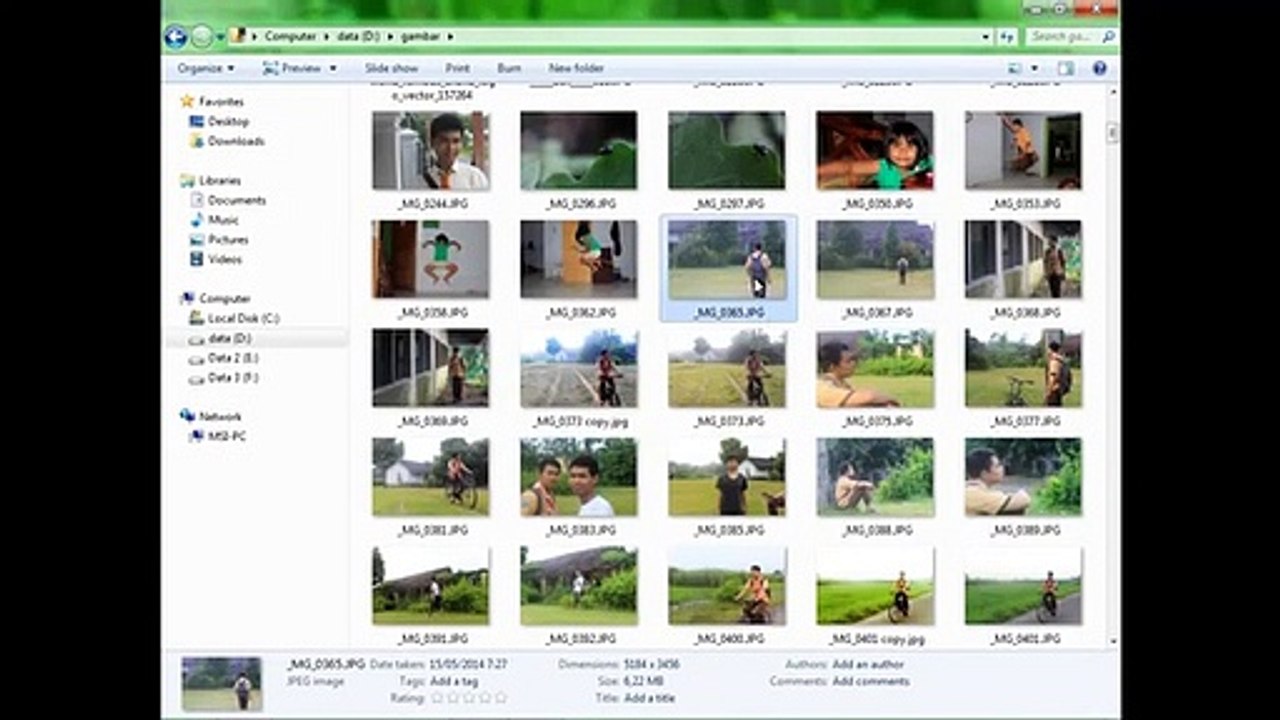This screenshot has height=720, width=1280.
Task: Open the Pictures library
Action: click(x=219, y=240)
